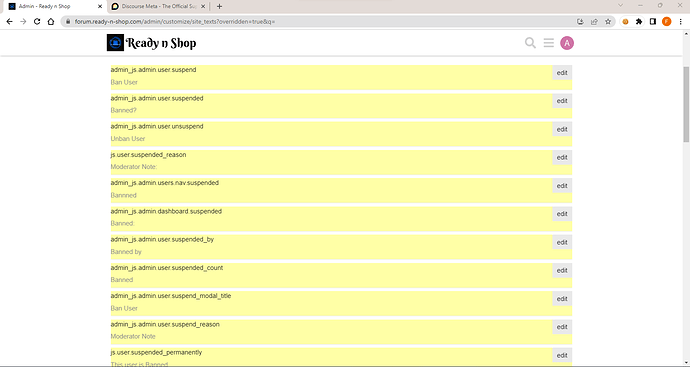
Task: Open the forum search magnifier icon
Action: (530, 43)
